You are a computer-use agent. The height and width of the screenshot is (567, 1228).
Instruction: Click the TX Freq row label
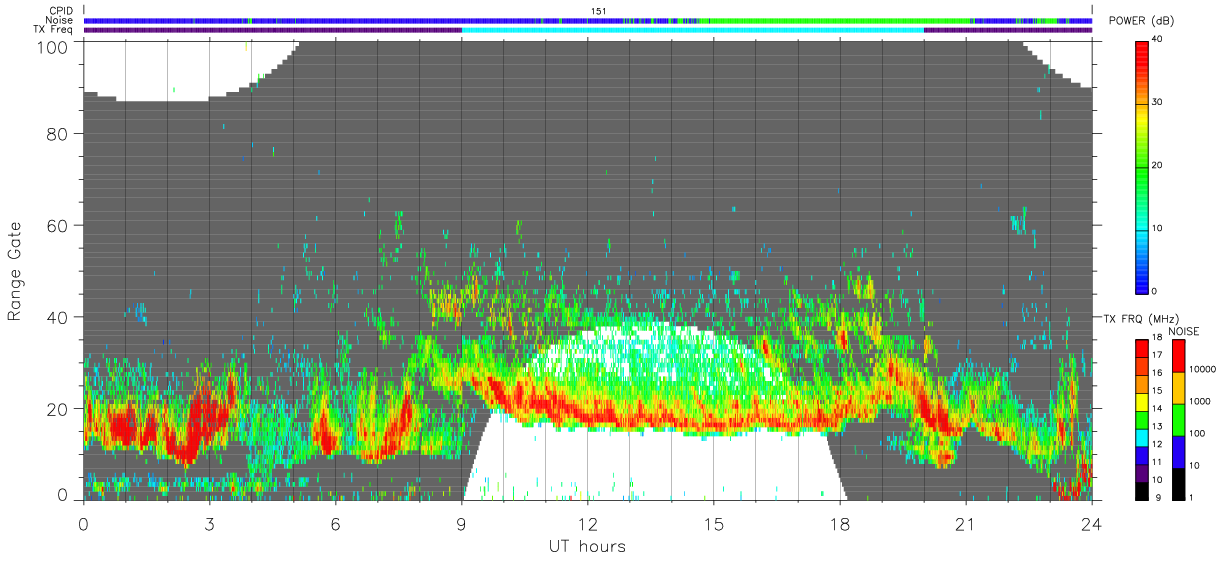click(x=54, y=30)
